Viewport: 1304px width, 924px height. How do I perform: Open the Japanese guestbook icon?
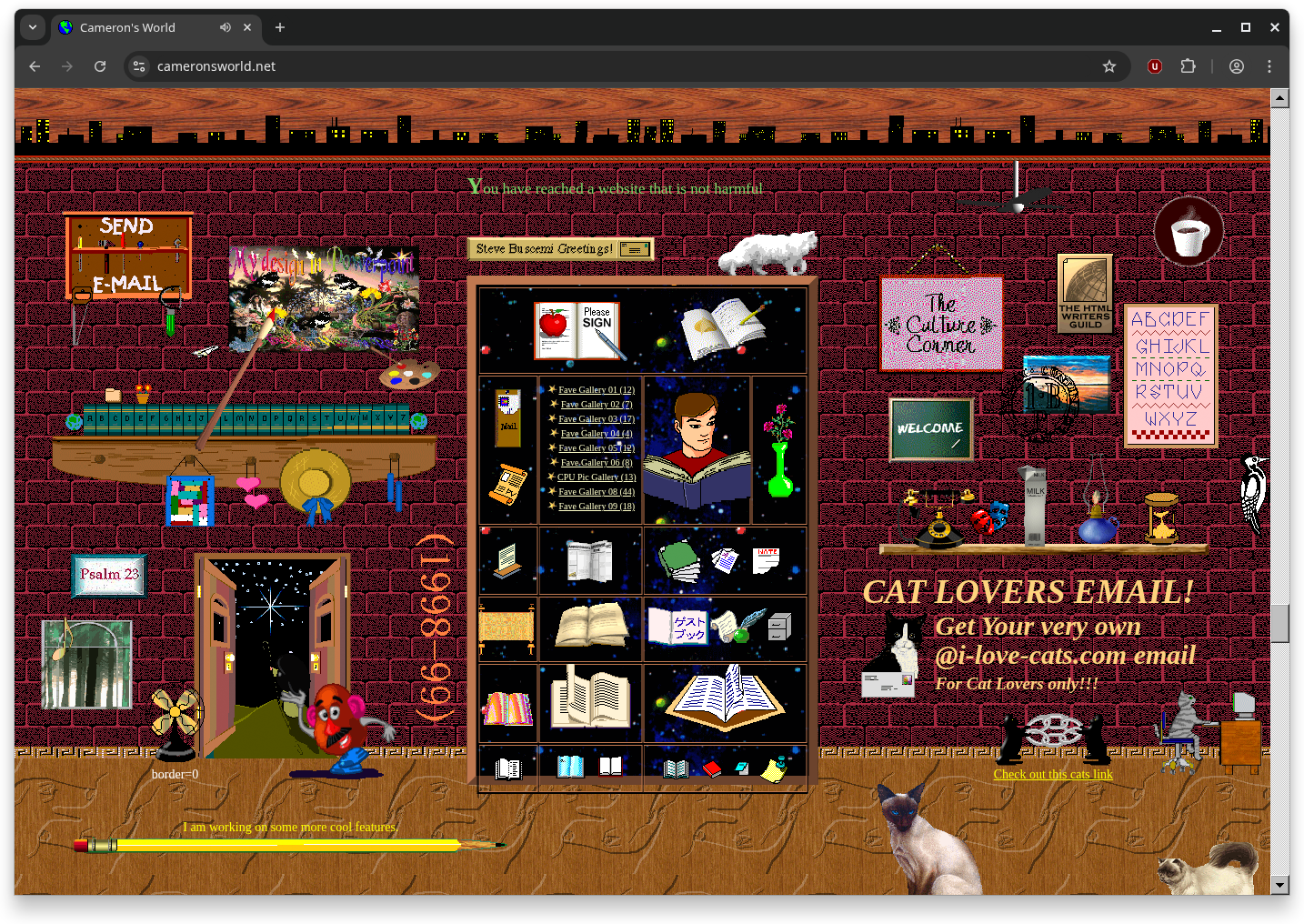pos(677,627)
